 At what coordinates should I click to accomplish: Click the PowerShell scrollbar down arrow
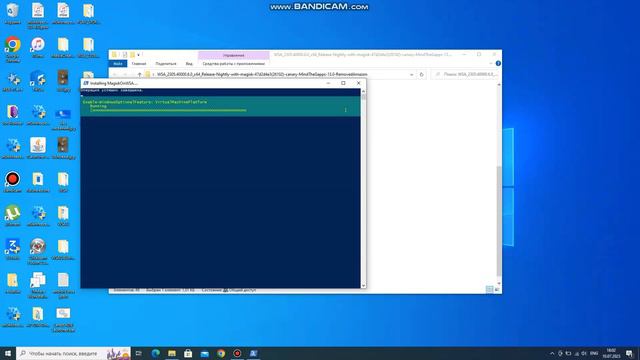[x=363, y=286]
